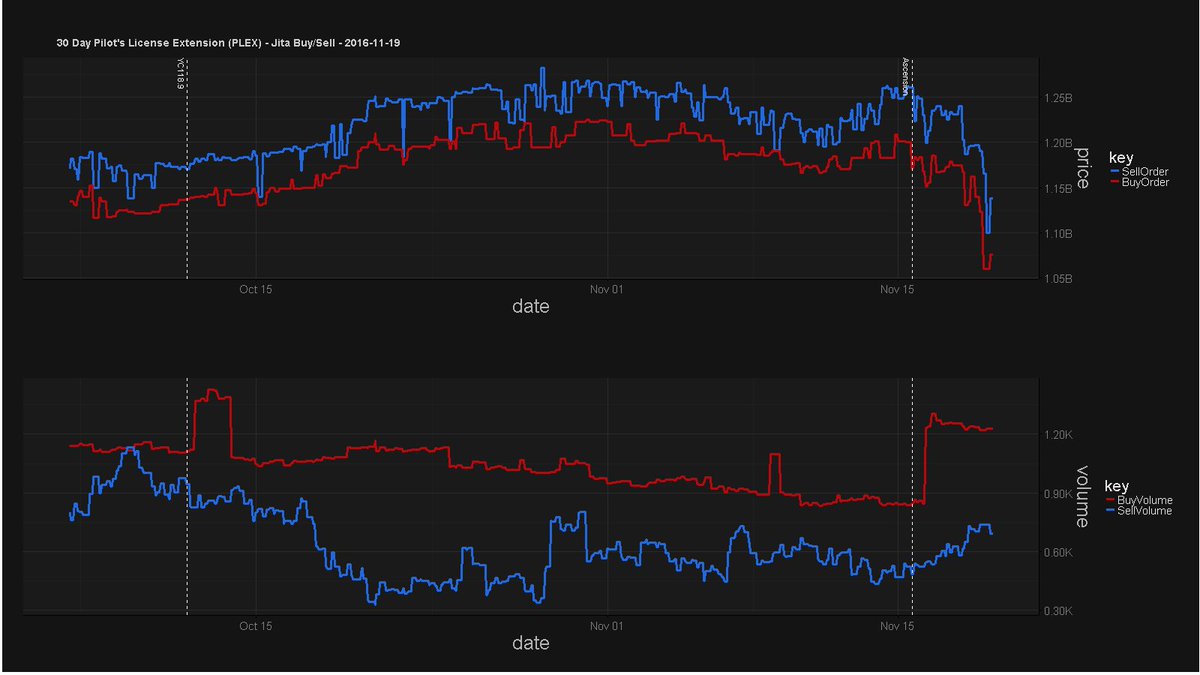Click the Ascension marker label in the price chart
The height and width of the screenshot is (675, 1200).
click(906, 76)
